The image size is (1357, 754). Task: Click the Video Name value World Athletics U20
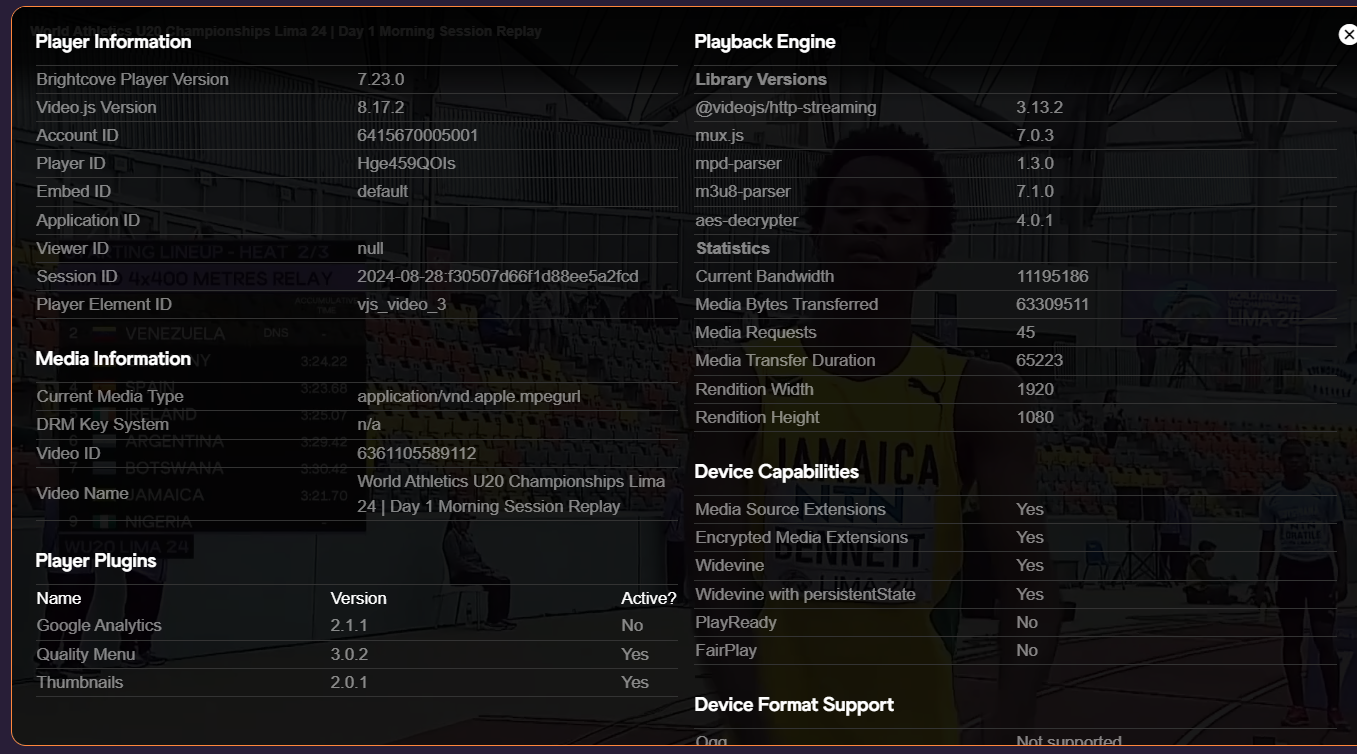511,493
